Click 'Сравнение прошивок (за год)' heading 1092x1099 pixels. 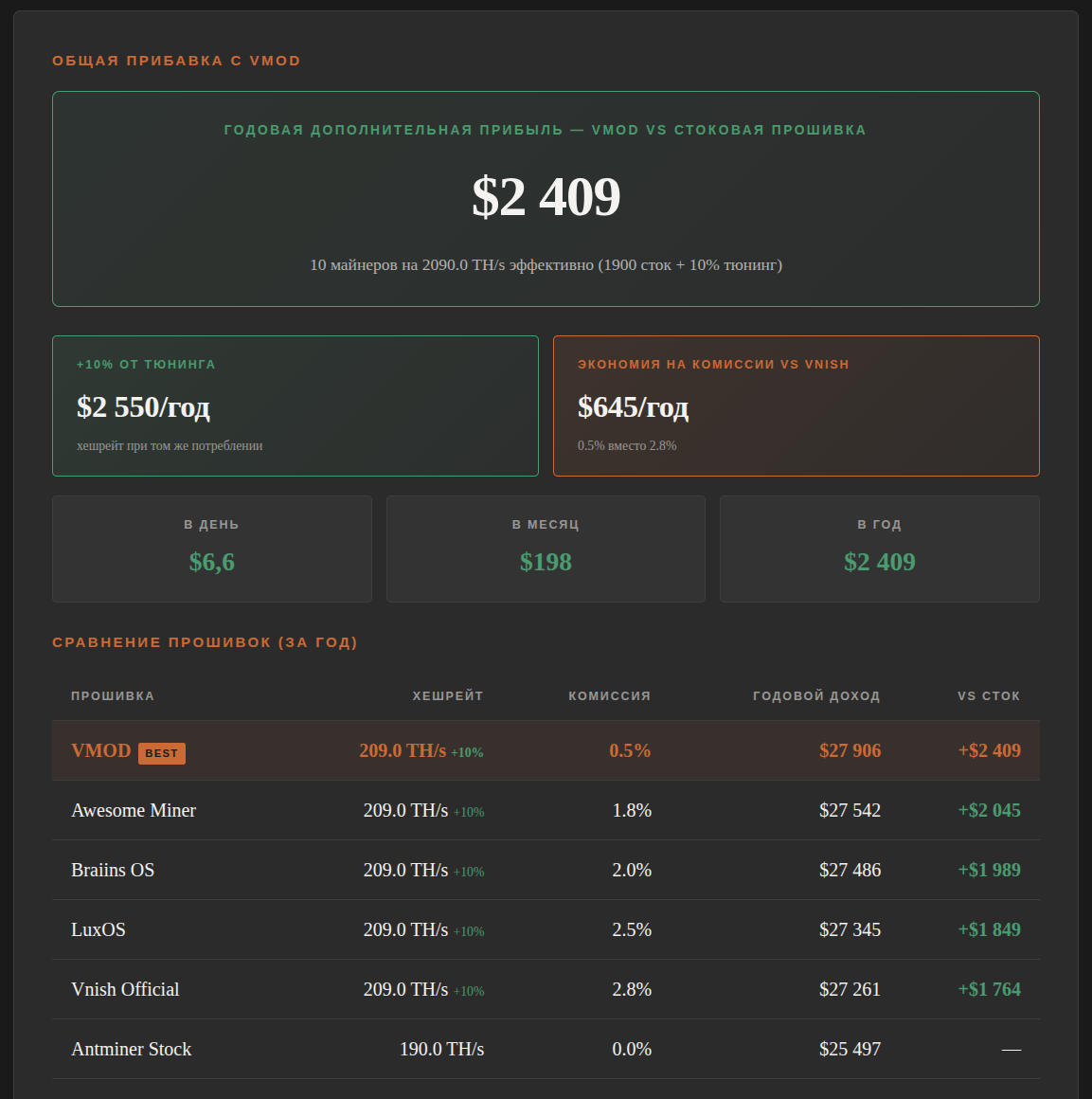tap(206, 642)
